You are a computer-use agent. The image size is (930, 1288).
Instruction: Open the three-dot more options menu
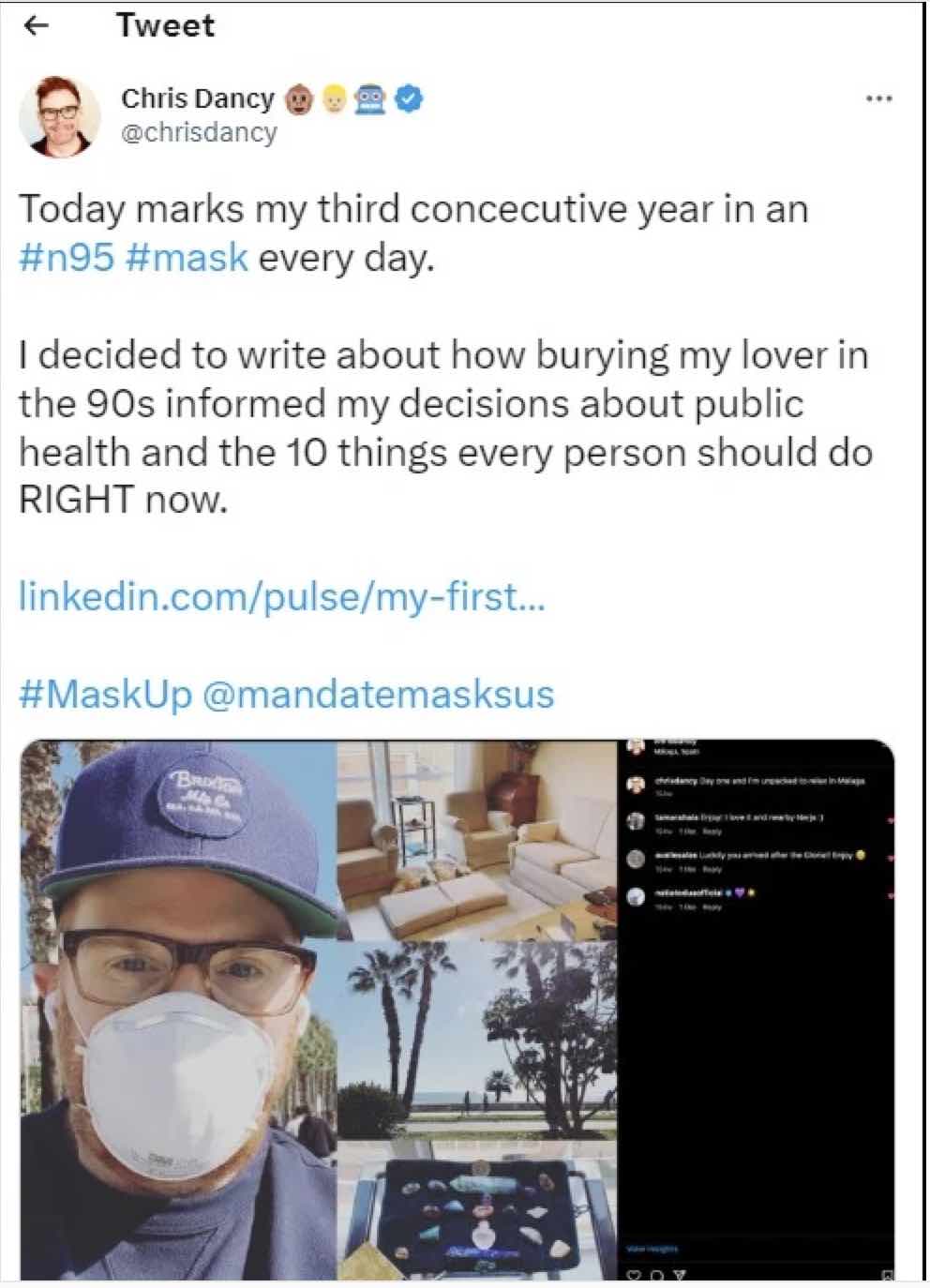click(x=878, y=98)
